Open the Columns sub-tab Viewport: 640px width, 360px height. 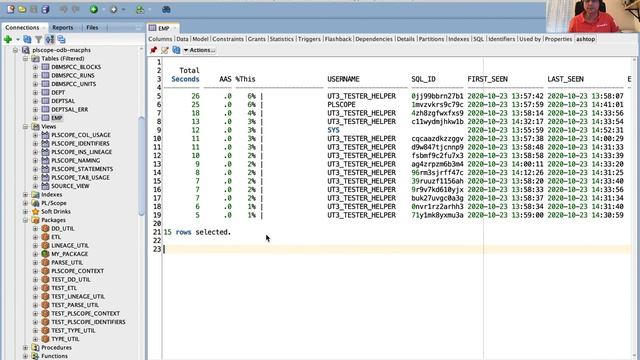(x=160, y=39)
